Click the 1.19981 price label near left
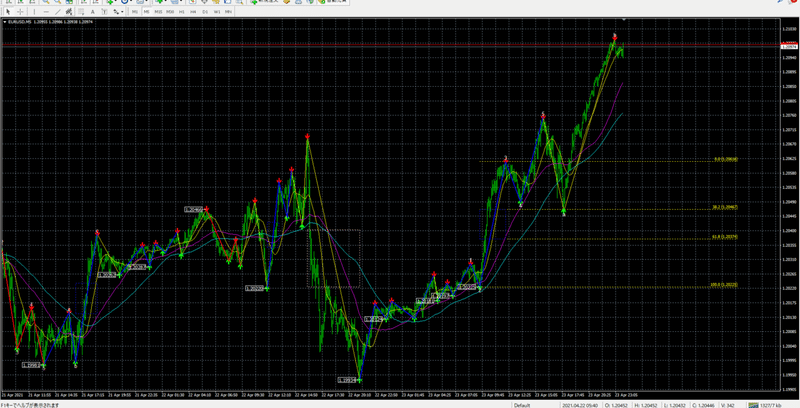This screenshot has width=800, height=408. [31, 365]
